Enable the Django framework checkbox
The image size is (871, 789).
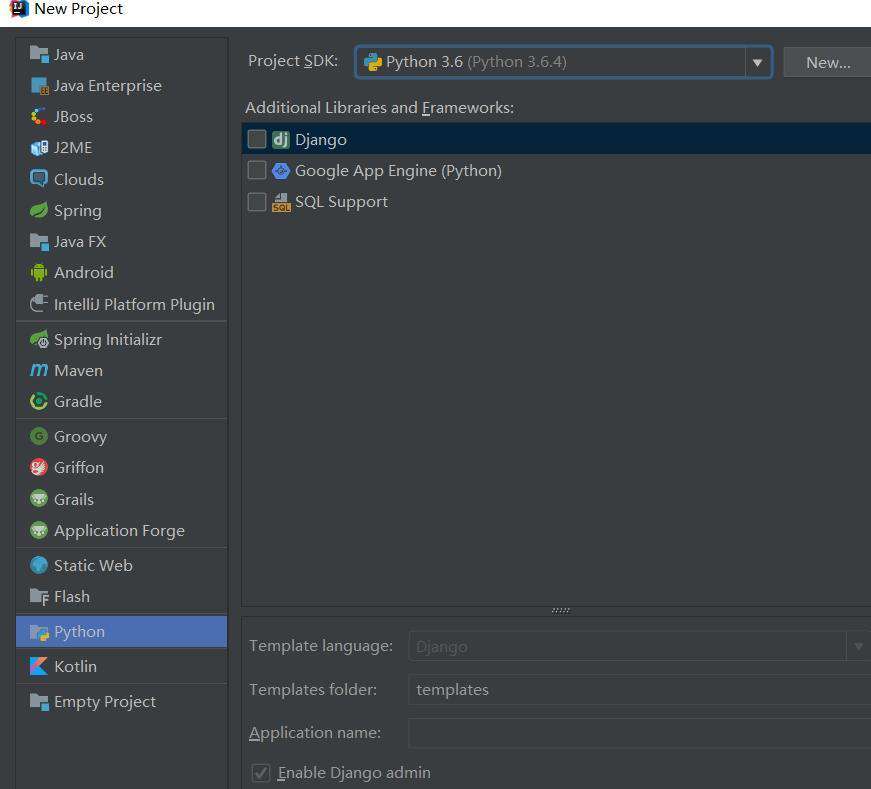tap(257, 139)
